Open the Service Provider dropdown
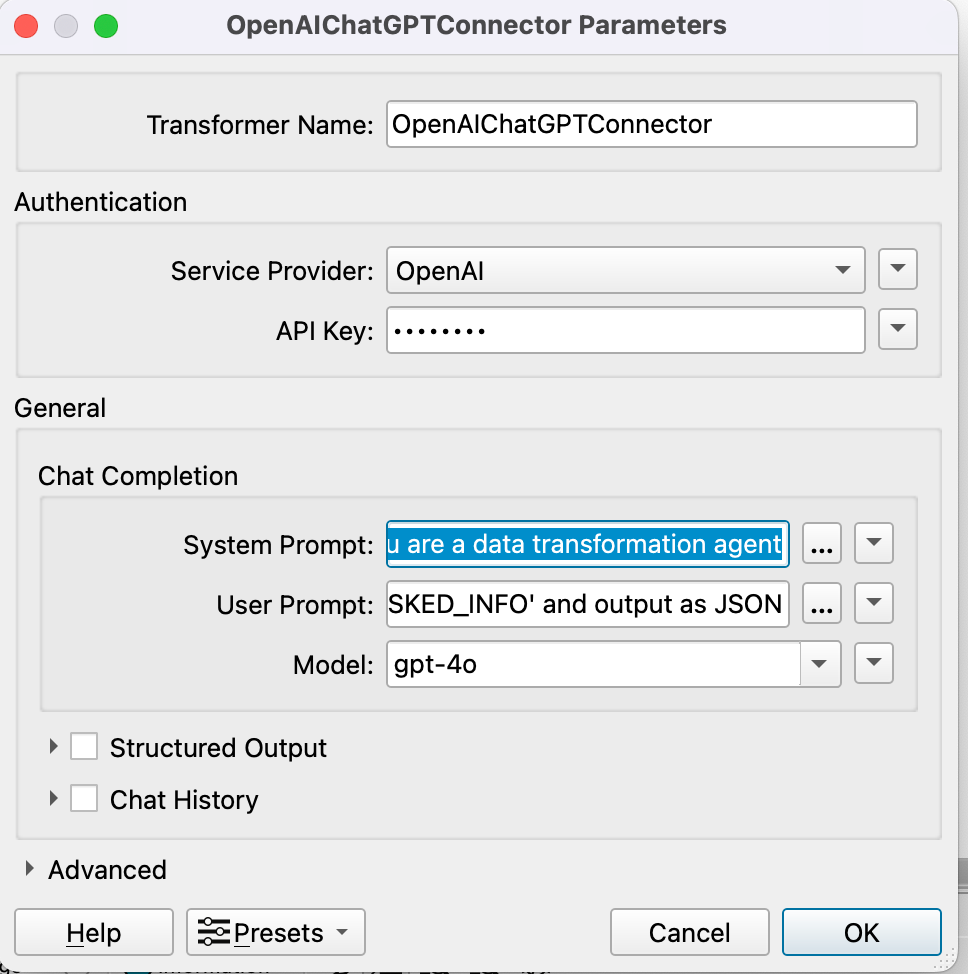The image size is (968, 974). [625, 270]
